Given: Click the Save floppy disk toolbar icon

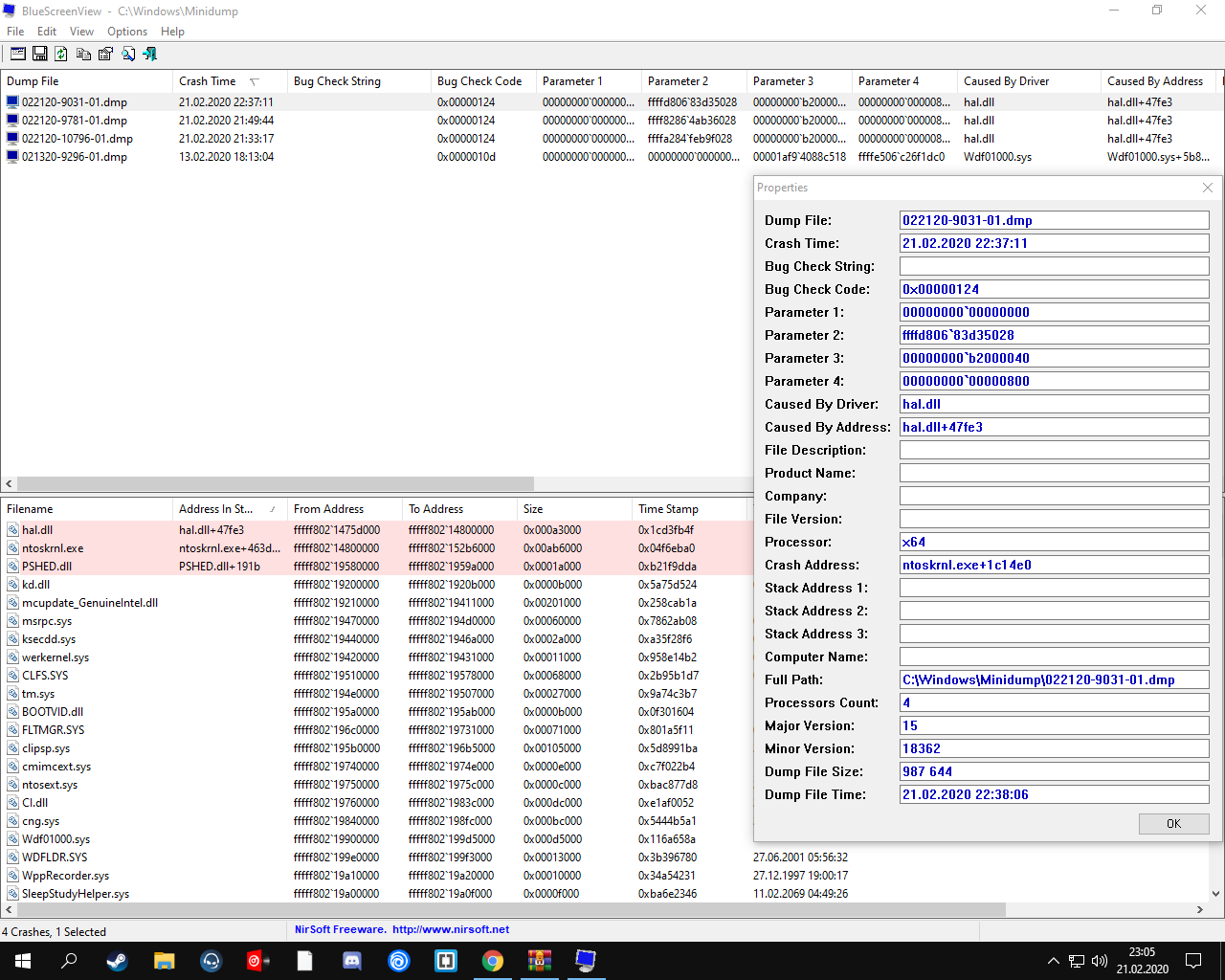Looking at the screenshot, I should pyautogui.click(x=39, y=54).
